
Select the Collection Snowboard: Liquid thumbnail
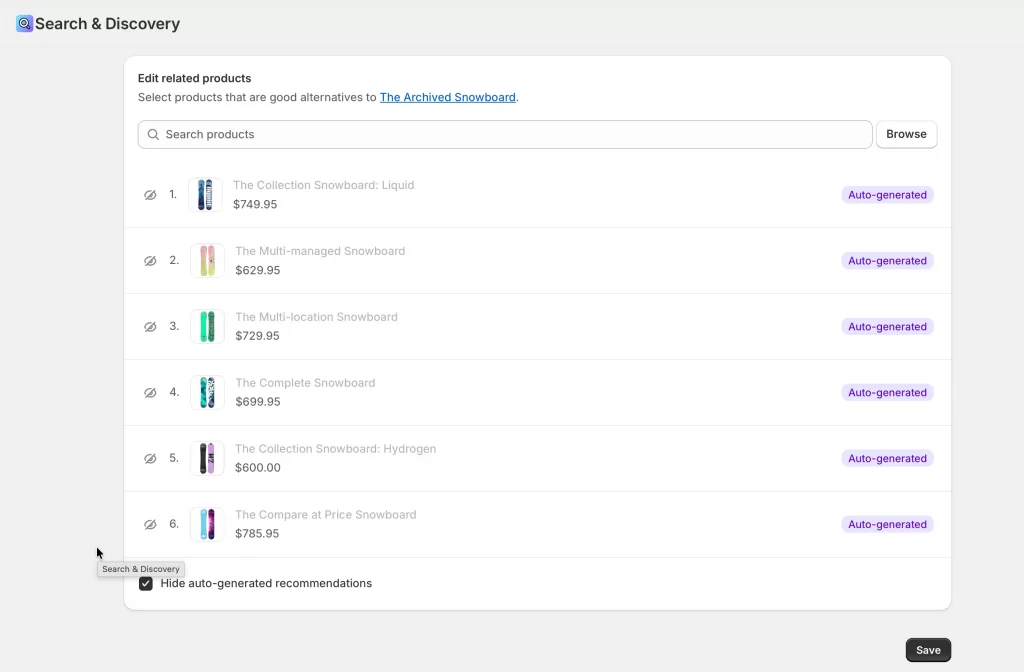tap(206, 195)
